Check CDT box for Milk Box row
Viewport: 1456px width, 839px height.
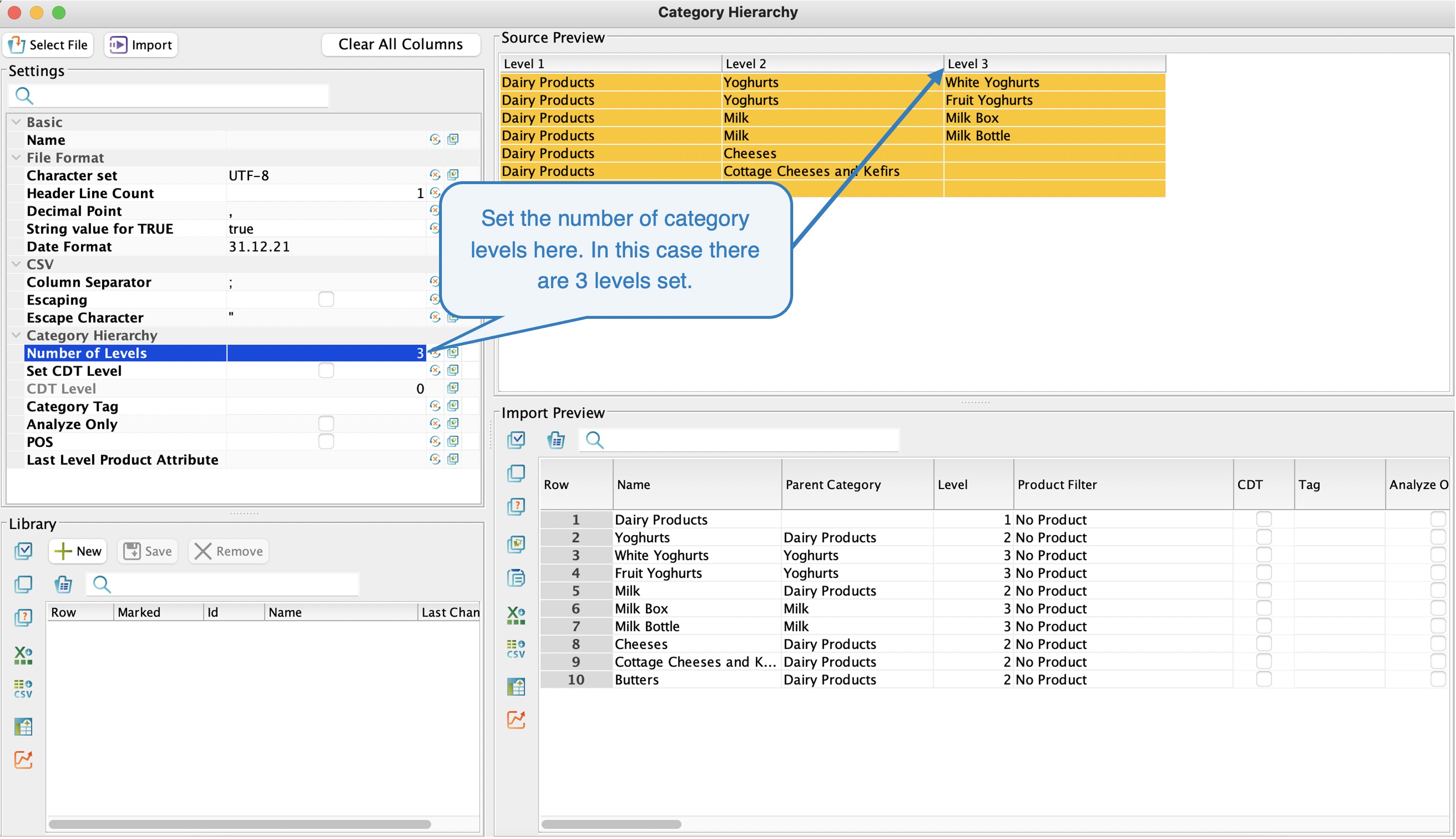[1264, 608]
